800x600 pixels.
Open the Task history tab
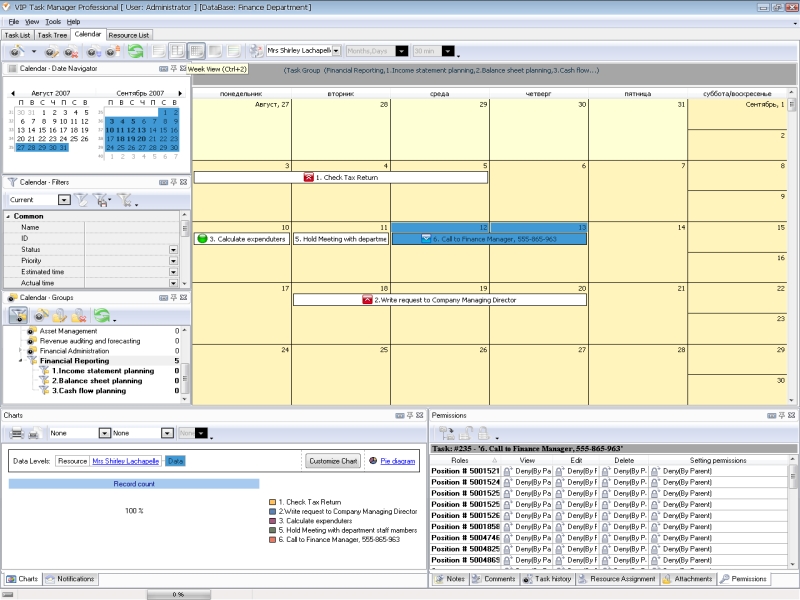tap(547, 579)
